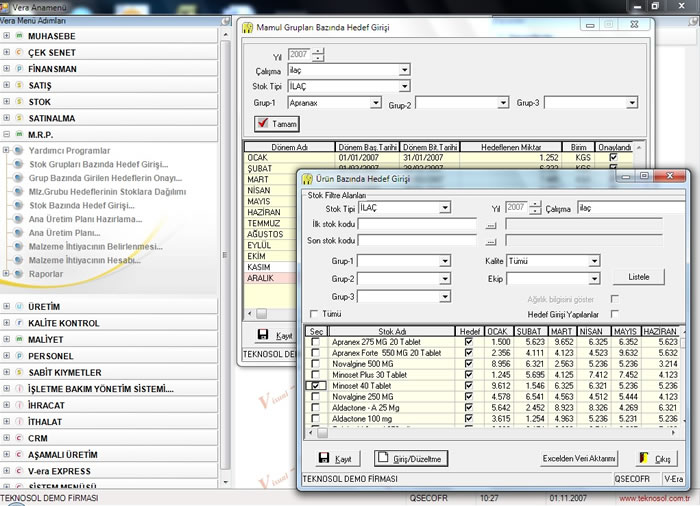Click the İHRACAT module icon
Viewport: 700px width, 506px height.
coord(19,405)
